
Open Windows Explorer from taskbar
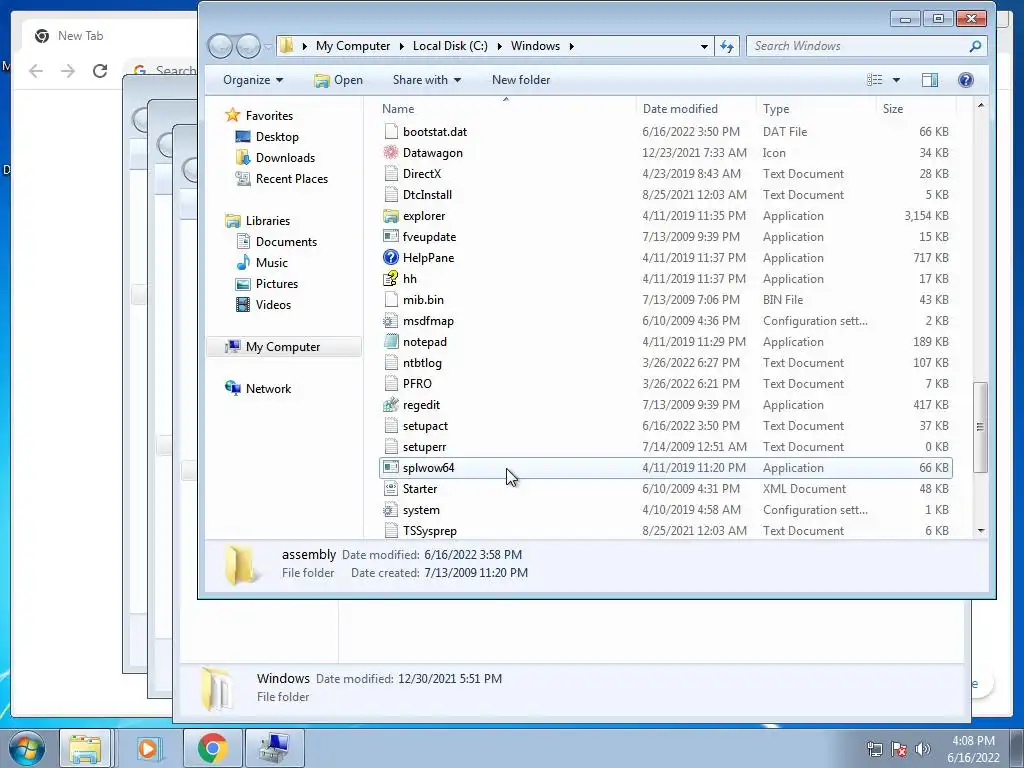tap(85, 748)
